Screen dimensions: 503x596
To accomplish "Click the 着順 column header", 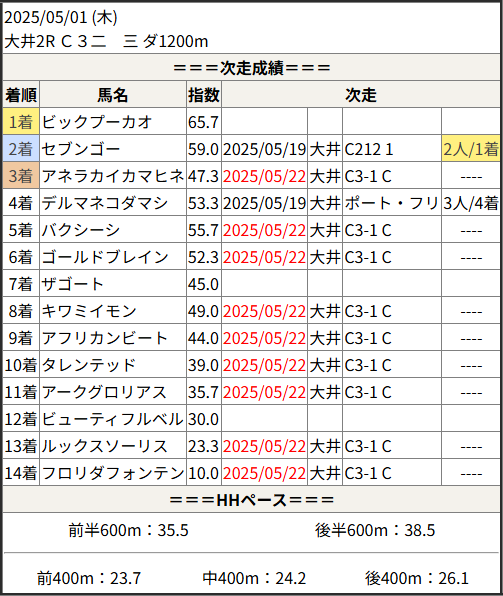I will (x=21, y=95).
